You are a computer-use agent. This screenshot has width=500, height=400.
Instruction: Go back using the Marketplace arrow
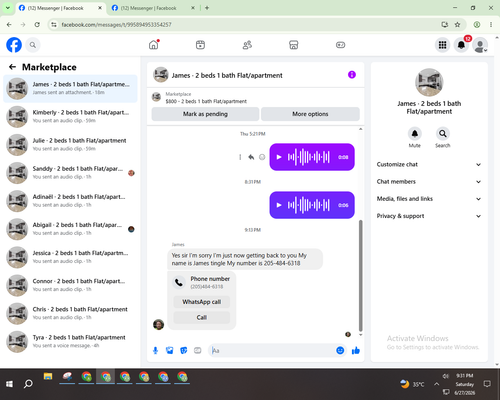(x=12, y=67)
